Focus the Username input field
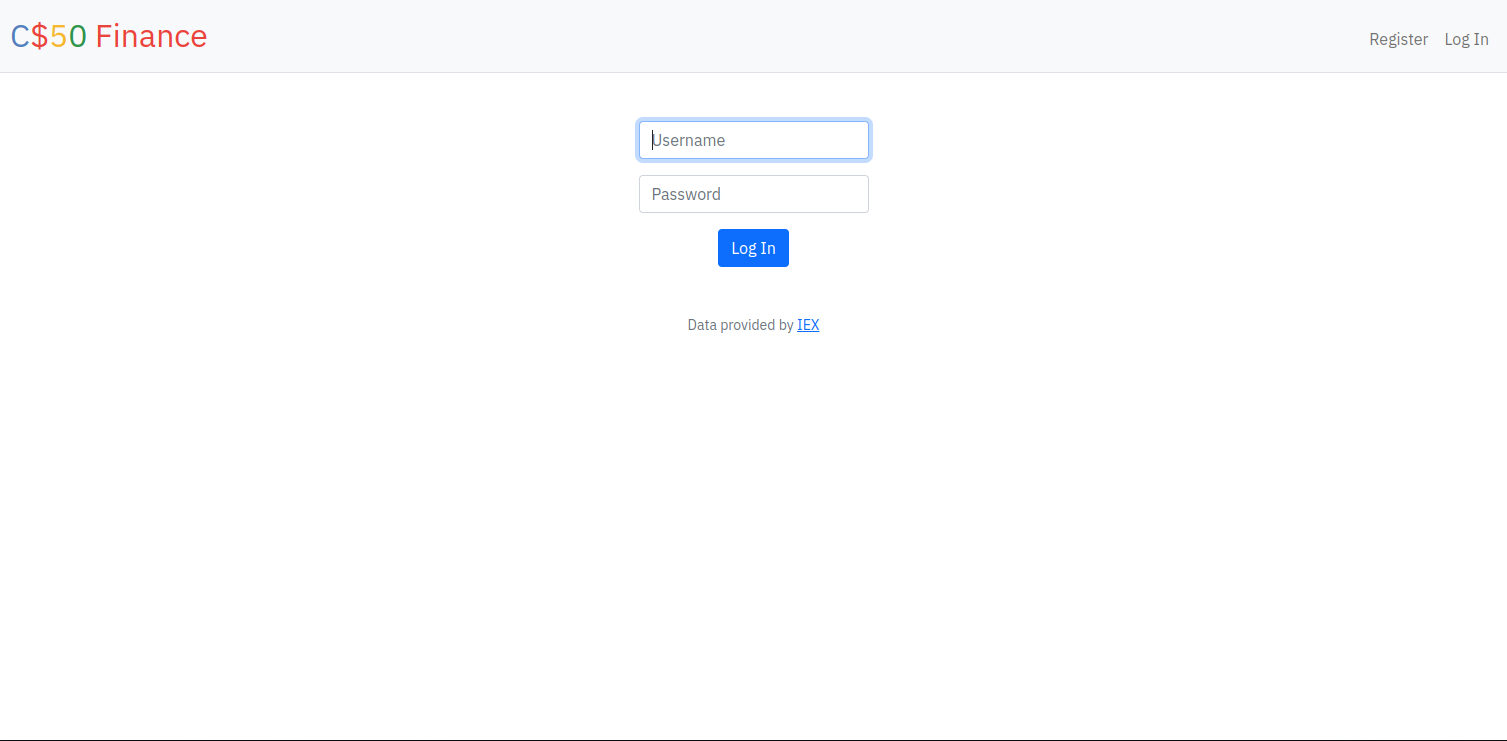Image resolution: width=1507 pixels, height=741 pixels. coord(754,140)
